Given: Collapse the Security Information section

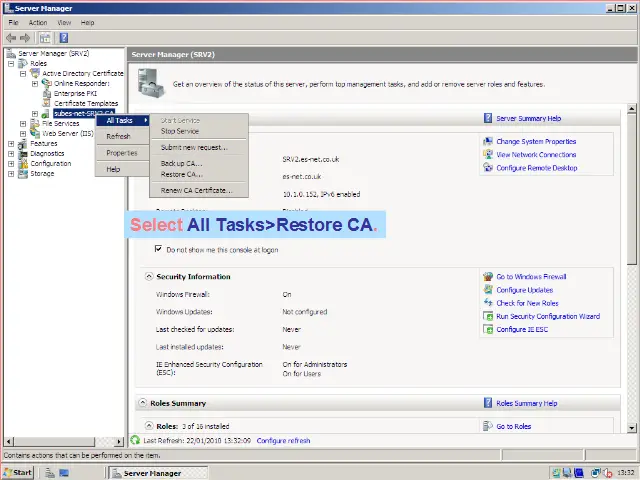Looking at the screenshot, I should click(149, 276).
